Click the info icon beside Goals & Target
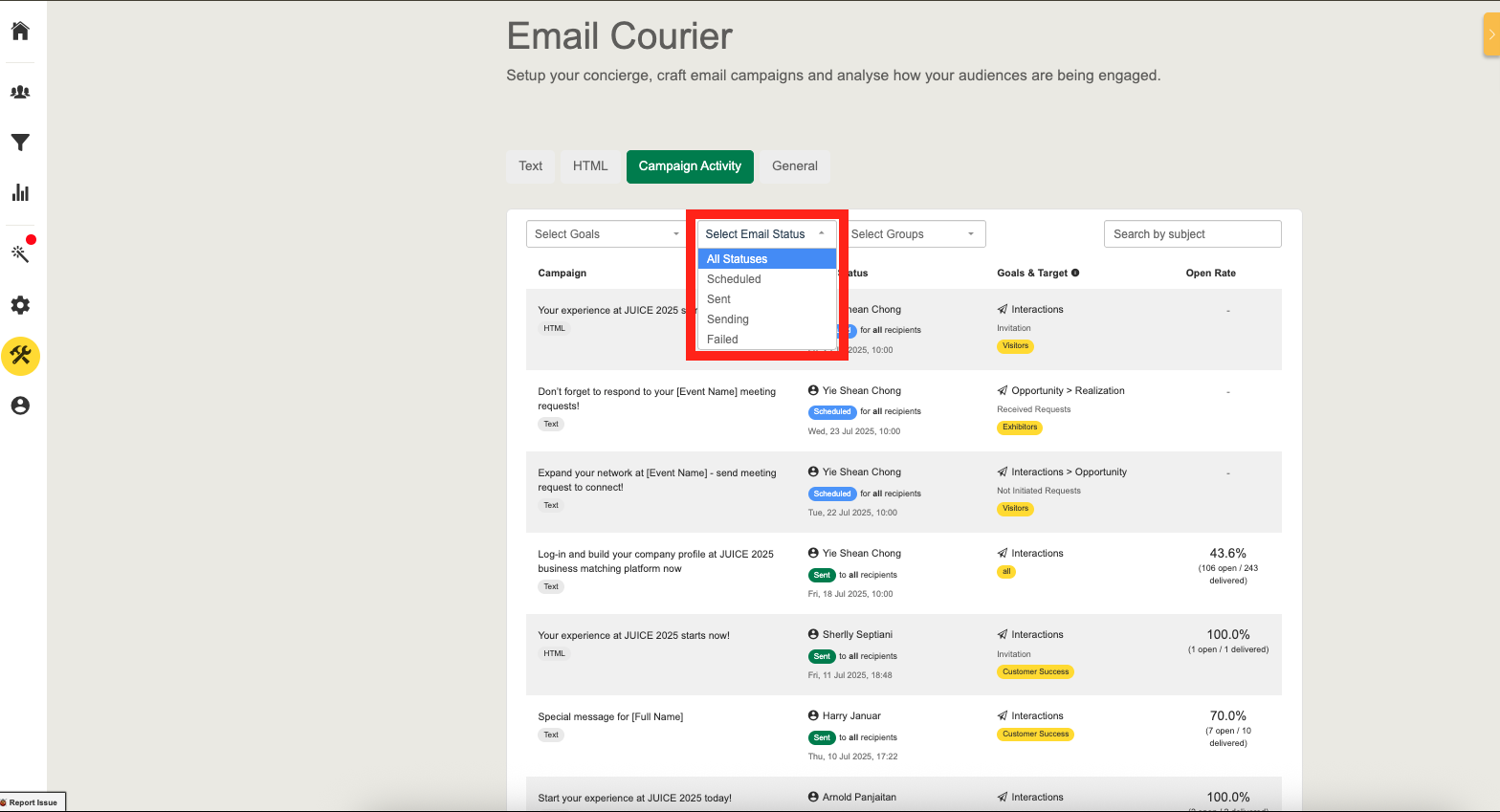This screenshot has width=1500, height=812. pos(1075,273)
